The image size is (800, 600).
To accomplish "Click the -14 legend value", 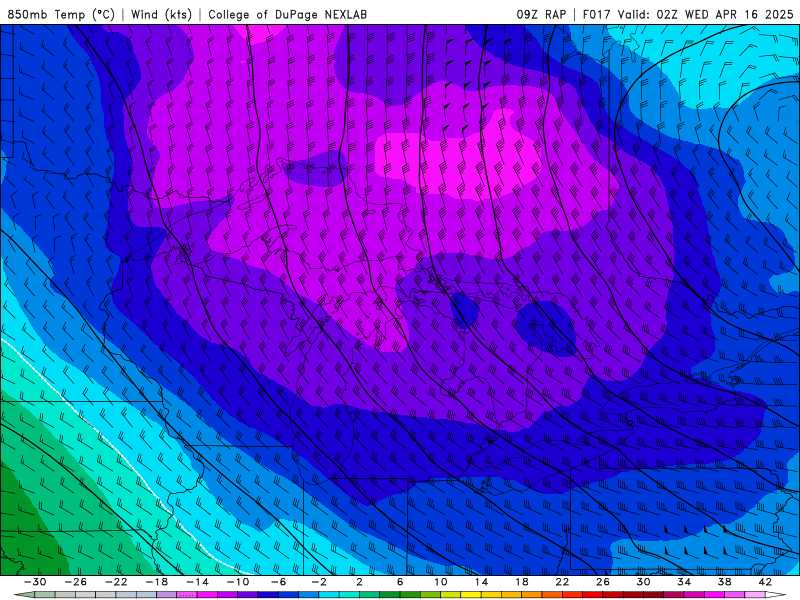I will pos(197,582).
